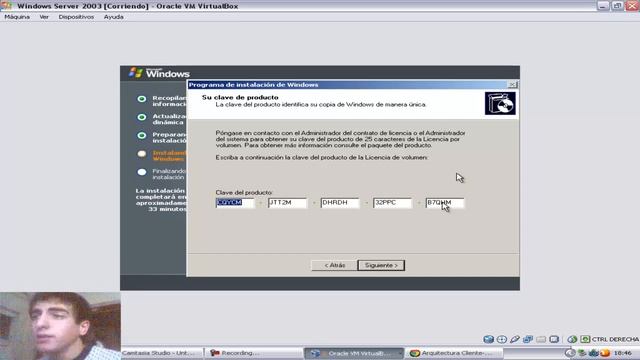Click the VirtualBox USB status icon
The width and height of the screenshot is (640, 360).
coord(515,339)
